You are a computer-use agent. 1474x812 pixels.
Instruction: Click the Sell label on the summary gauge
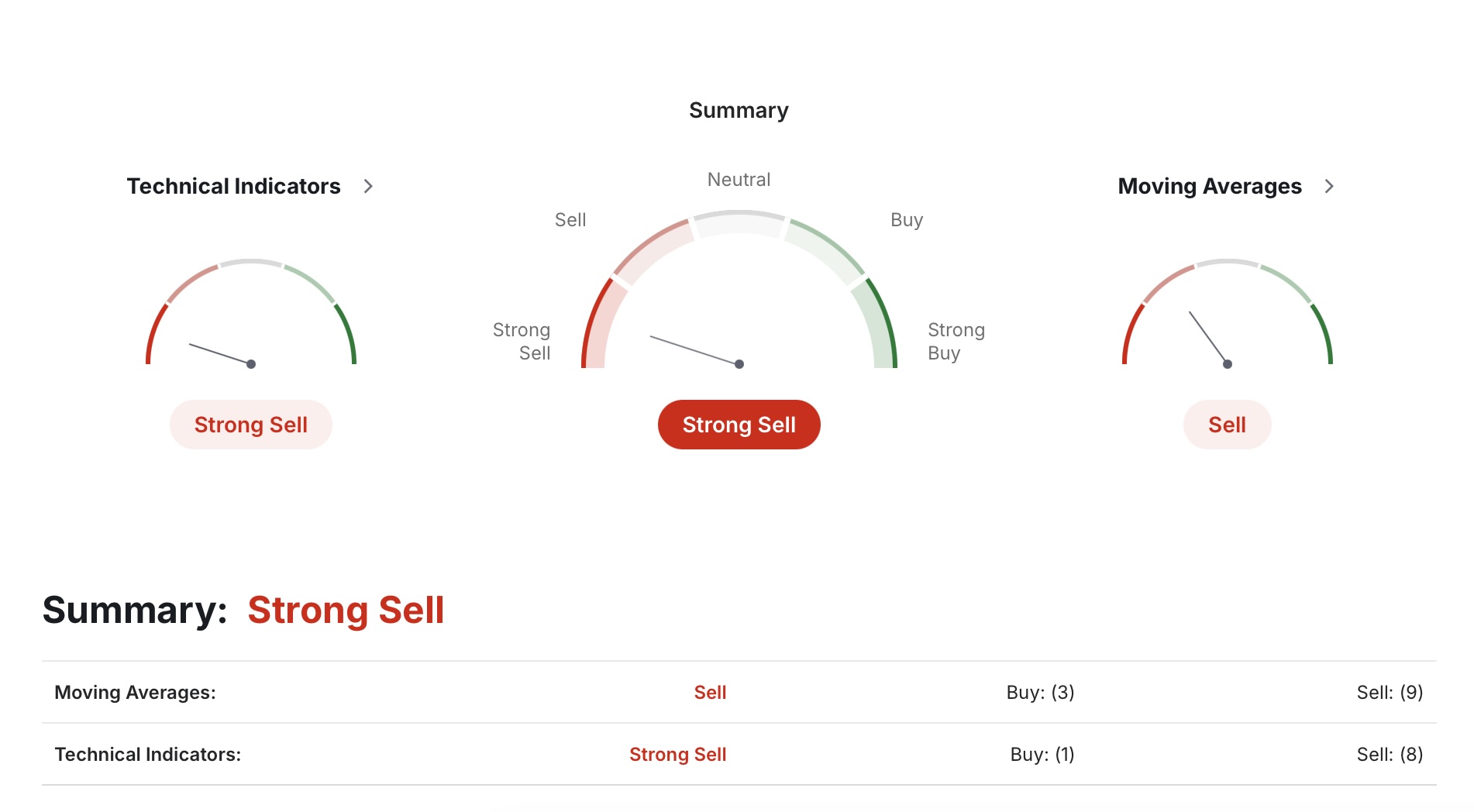(570, 220)
